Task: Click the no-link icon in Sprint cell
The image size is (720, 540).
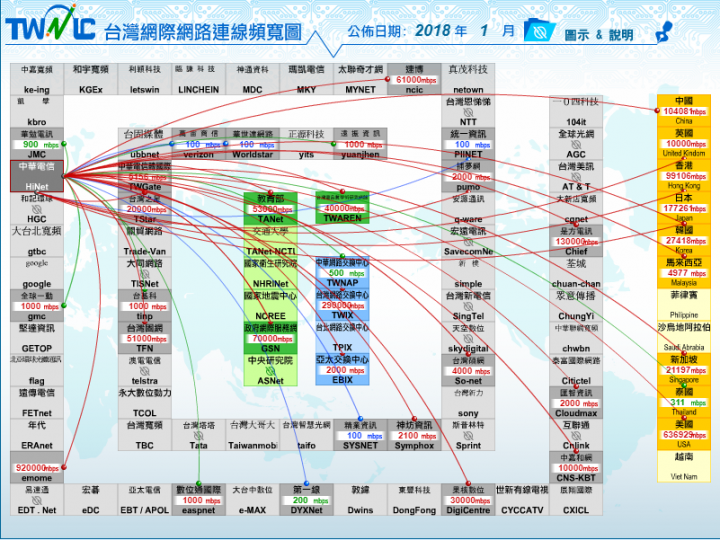Action: (468, 435)
